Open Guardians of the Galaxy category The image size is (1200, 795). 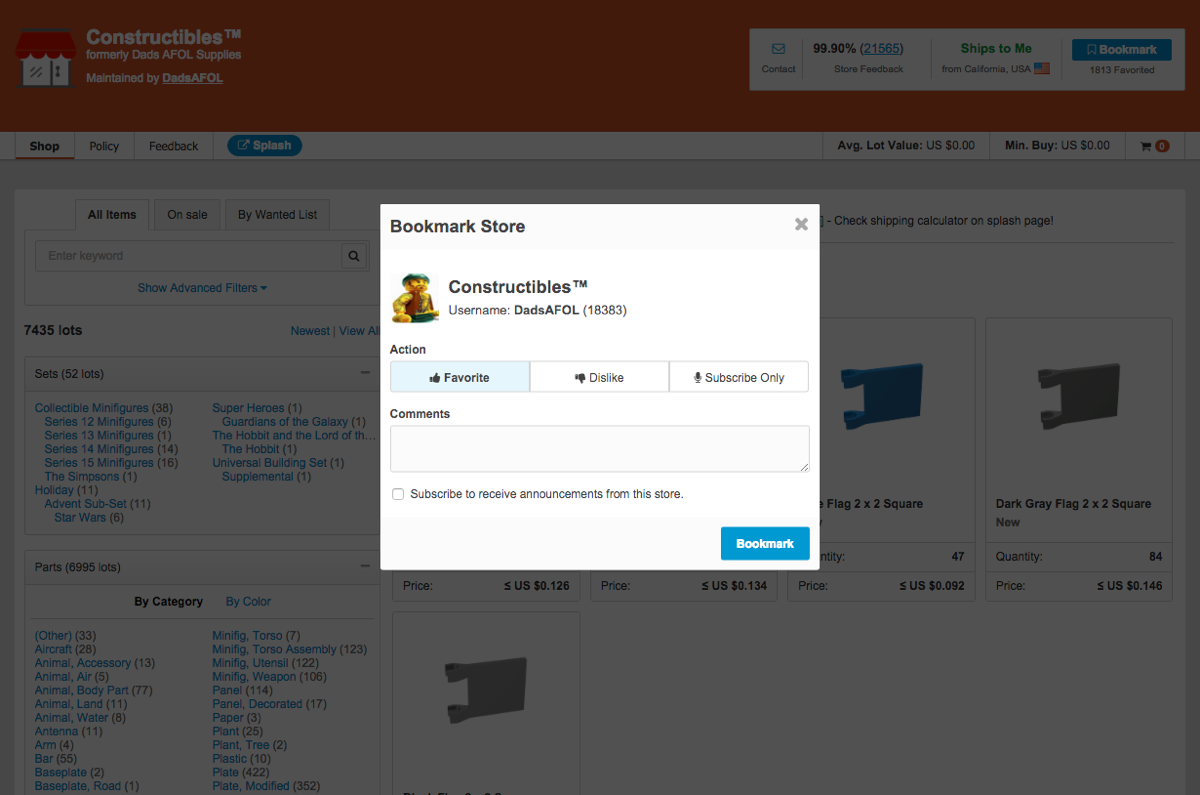285,422
